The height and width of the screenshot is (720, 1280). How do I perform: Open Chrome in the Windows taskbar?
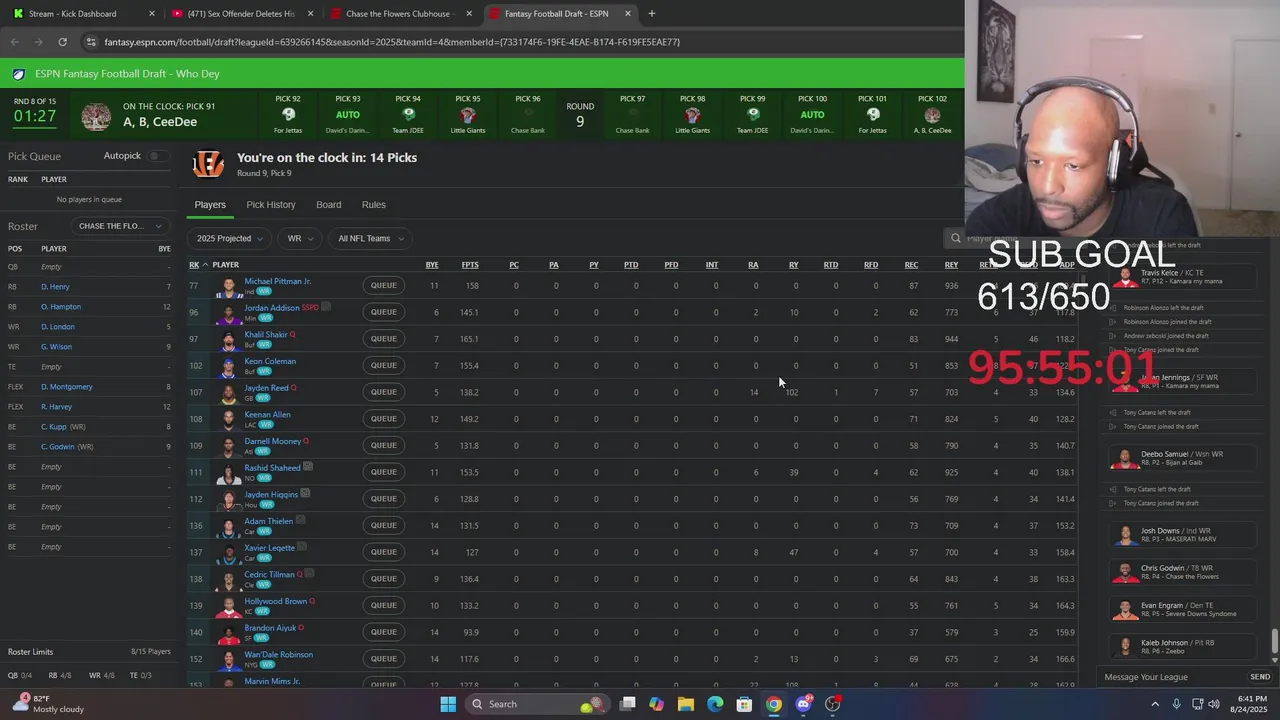click(774, 704)
